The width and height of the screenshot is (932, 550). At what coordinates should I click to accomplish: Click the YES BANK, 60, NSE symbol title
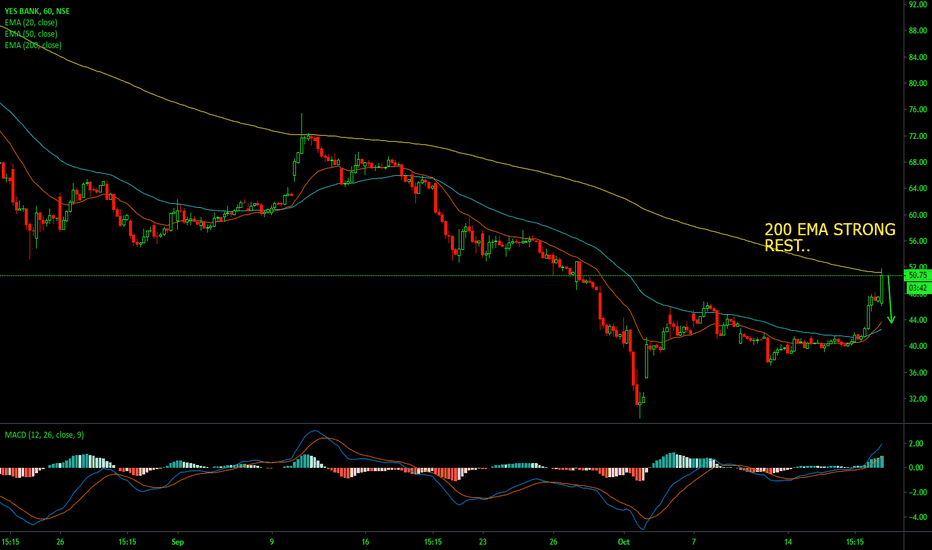[37, 11]
